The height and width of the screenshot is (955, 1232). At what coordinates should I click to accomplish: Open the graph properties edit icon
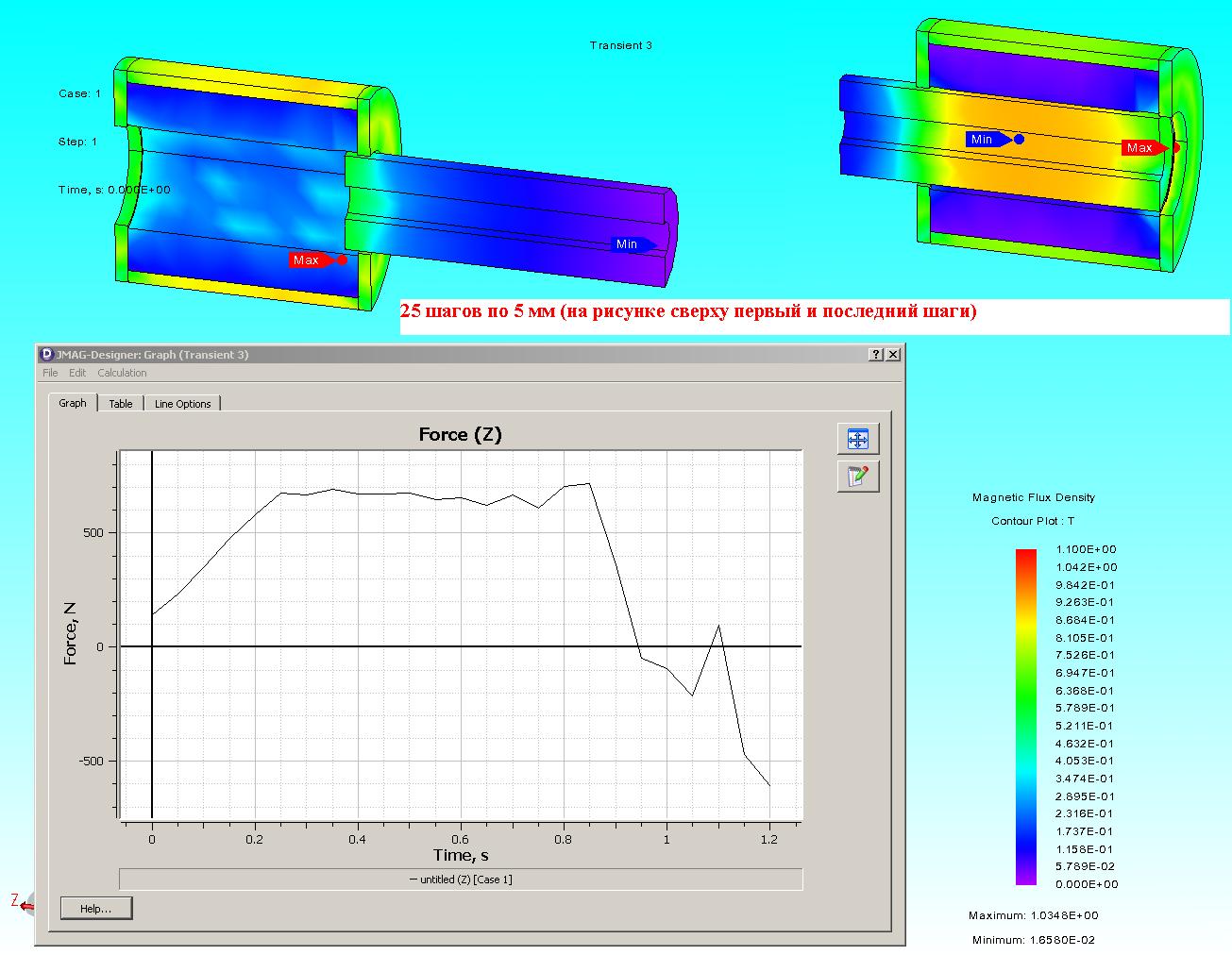pos(857,477)
